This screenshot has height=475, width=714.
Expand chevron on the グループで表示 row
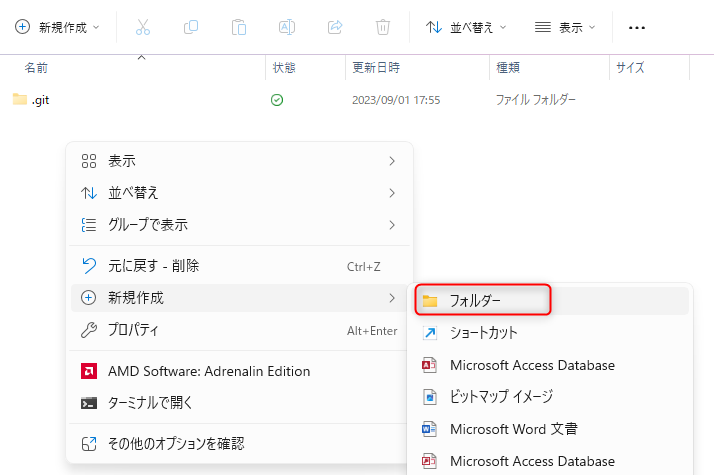pyautogui.click(x=392, y=225)
